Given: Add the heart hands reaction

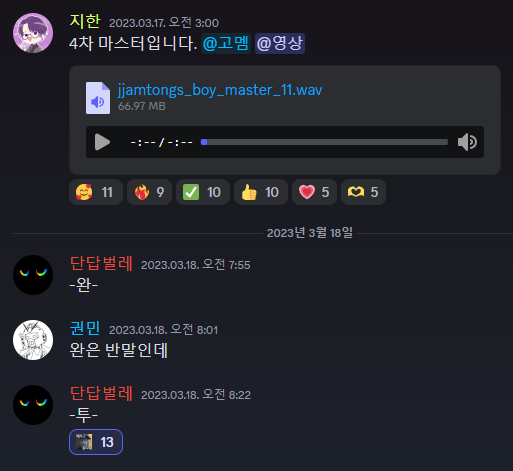Looking at the screenshot, I should (x=363, y=192).
